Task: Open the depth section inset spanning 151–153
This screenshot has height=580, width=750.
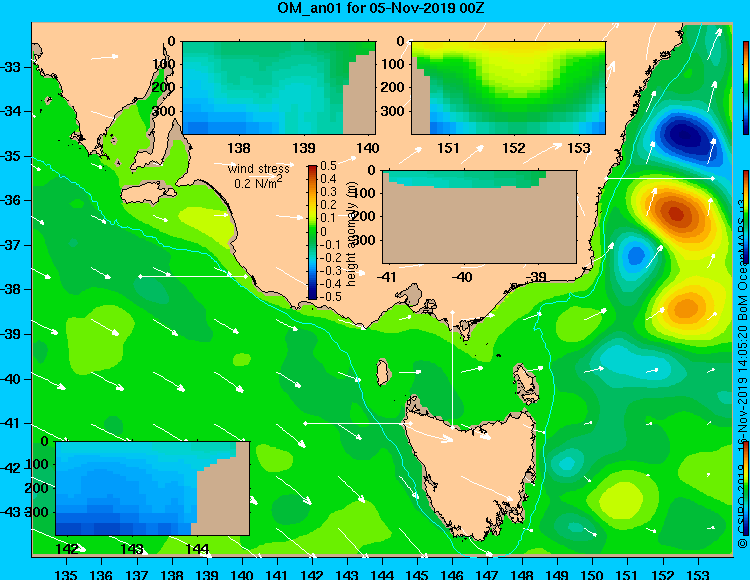Action: [x=508, y=88]
